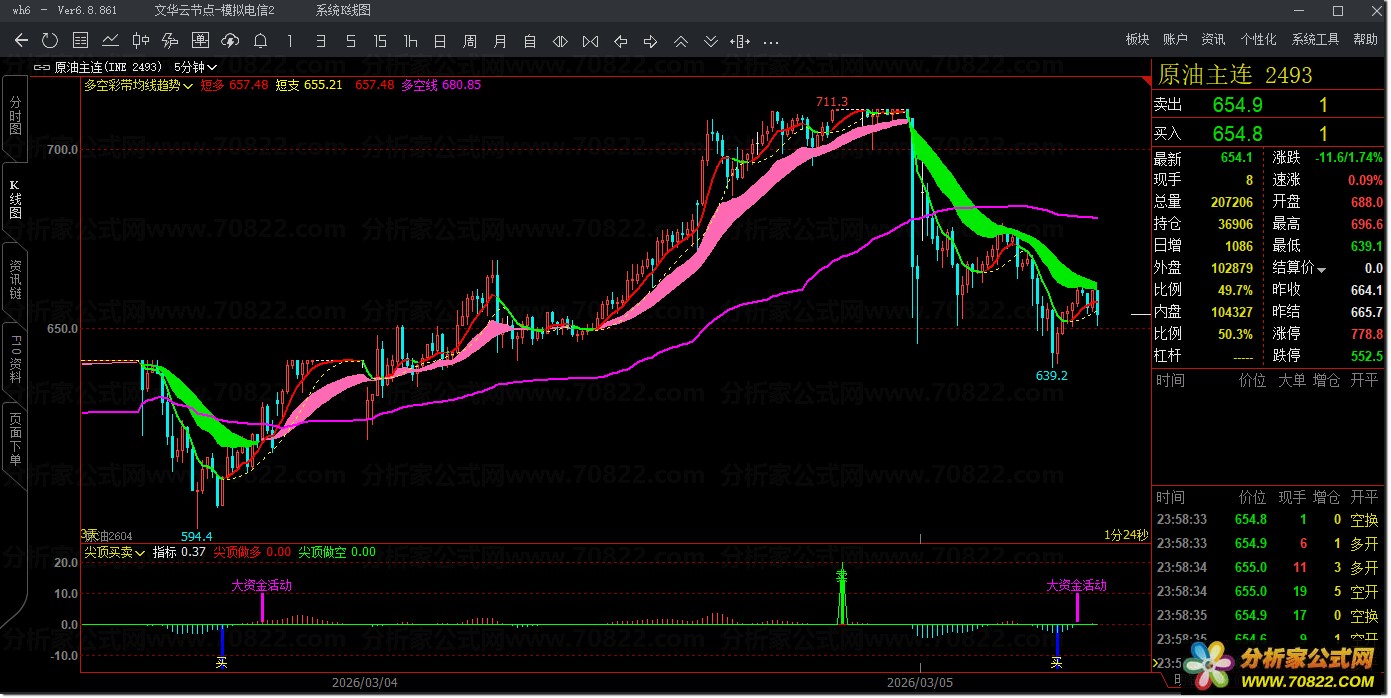Click the framed 画 drawing icon
Image resolution: width=1391 pixels, height=698 pixels.
(x=200, y=41)
